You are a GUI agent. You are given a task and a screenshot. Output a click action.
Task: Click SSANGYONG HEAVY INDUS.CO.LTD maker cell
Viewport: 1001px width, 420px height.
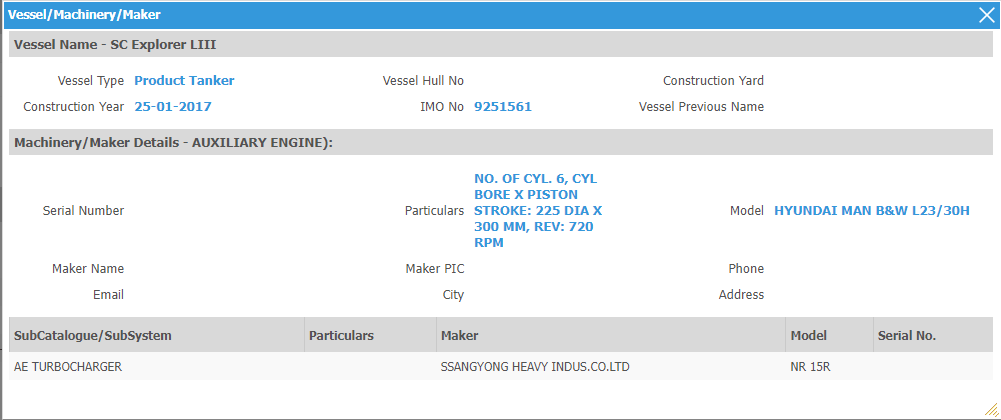pyautogui.click(x=535, y=367)
